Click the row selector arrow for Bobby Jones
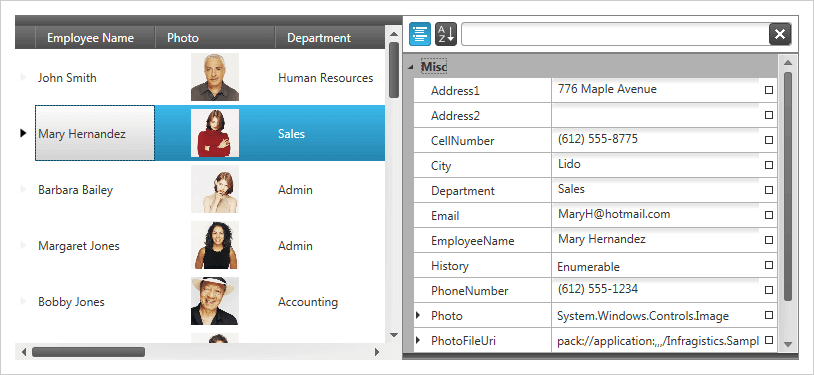 [x=23, y=302]
